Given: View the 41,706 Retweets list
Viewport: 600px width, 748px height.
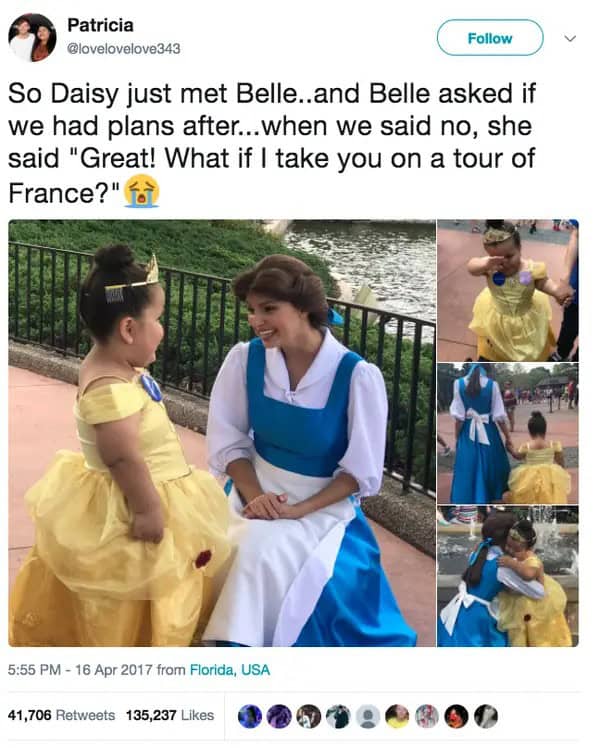Looking at the screenshot, I should coord(62,715).
